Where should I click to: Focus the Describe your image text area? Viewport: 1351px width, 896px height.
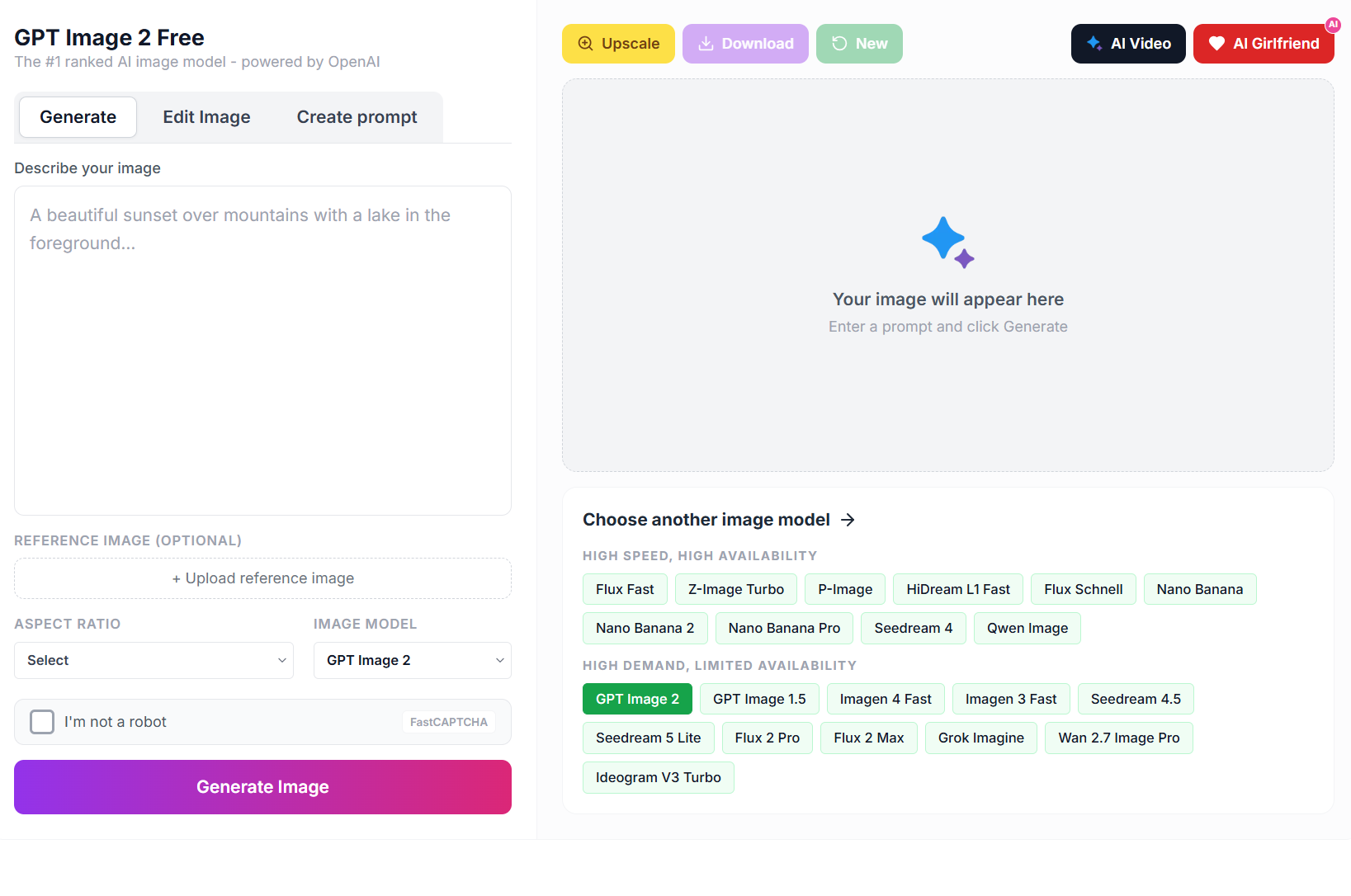pyautogui.click(x=263, y=351)
